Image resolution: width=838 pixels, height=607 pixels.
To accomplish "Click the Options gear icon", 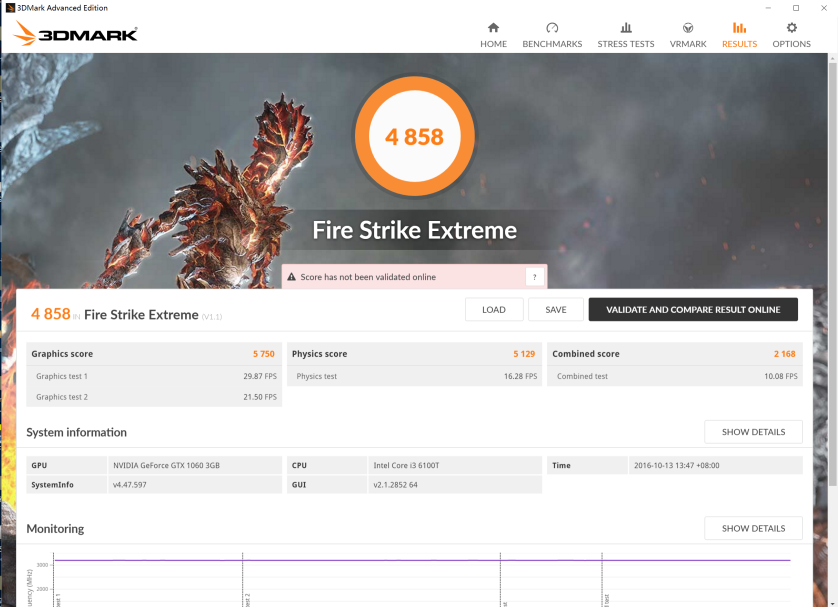I will pos(792,28).
